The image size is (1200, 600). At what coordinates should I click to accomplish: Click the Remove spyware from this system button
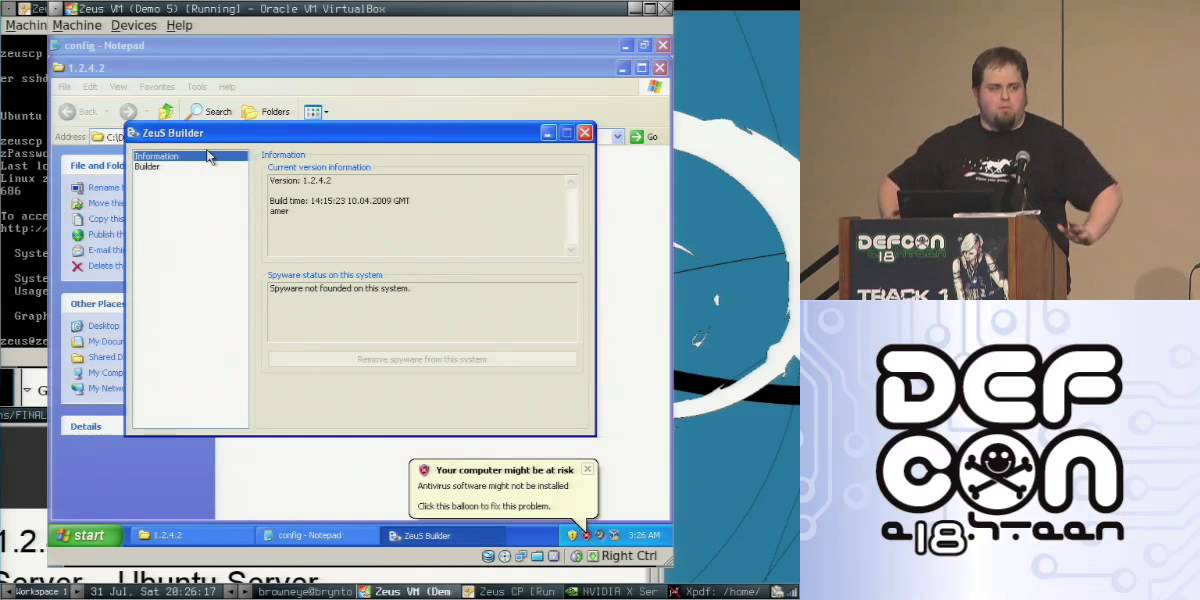[422, 359]
